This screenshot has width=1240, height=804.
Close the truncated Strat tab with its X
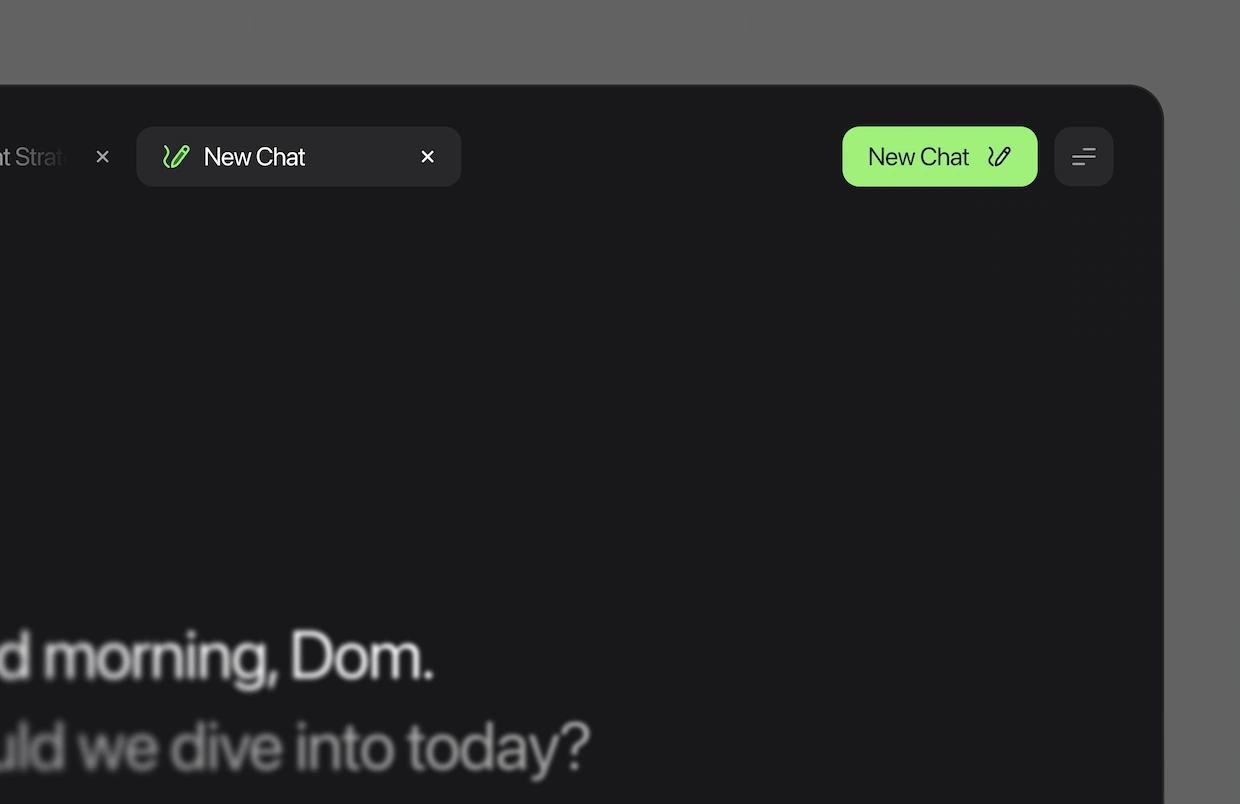pos(102,157)
